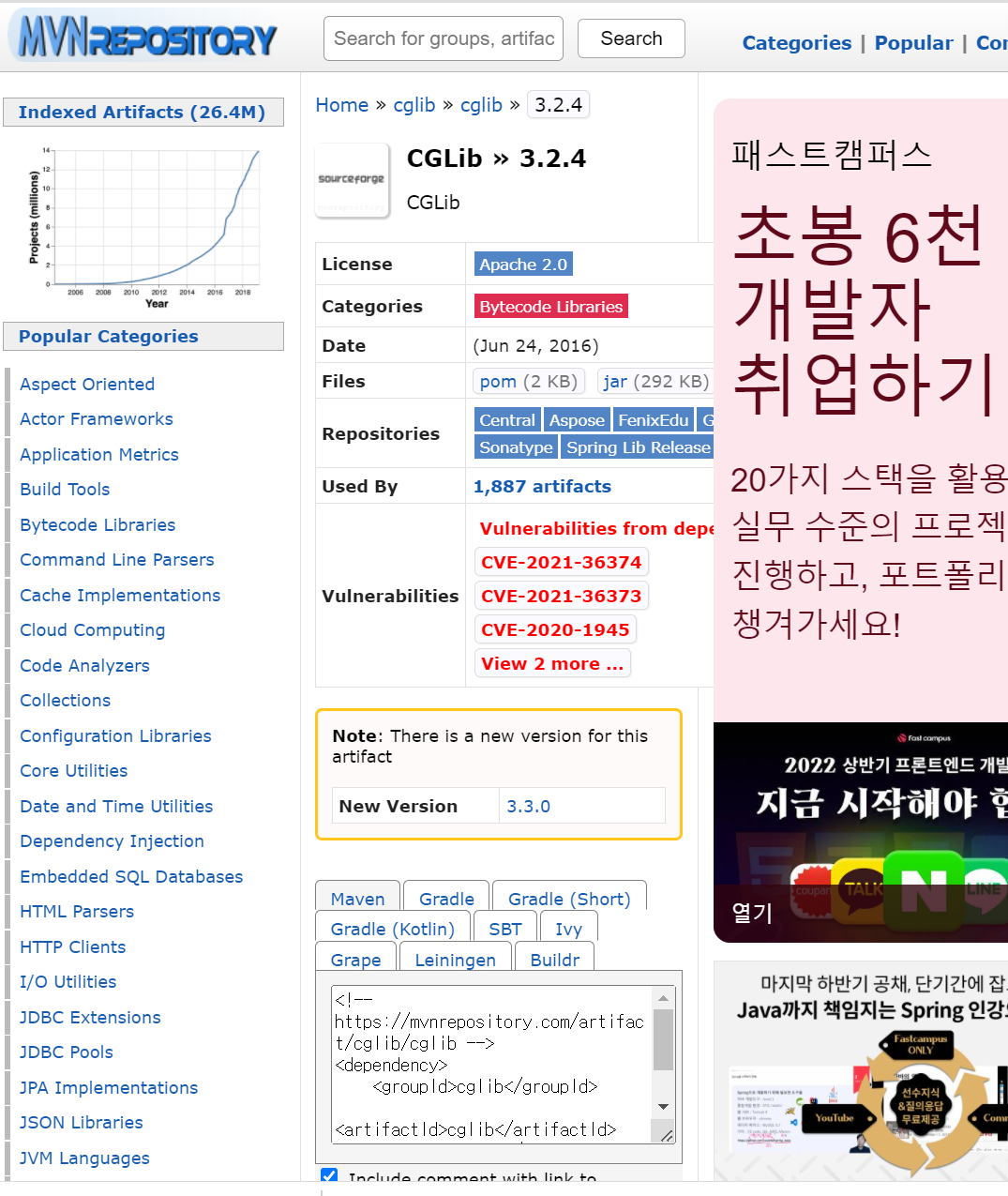Open CVE-2021-36373 vulnerability details

click(562, 596)
